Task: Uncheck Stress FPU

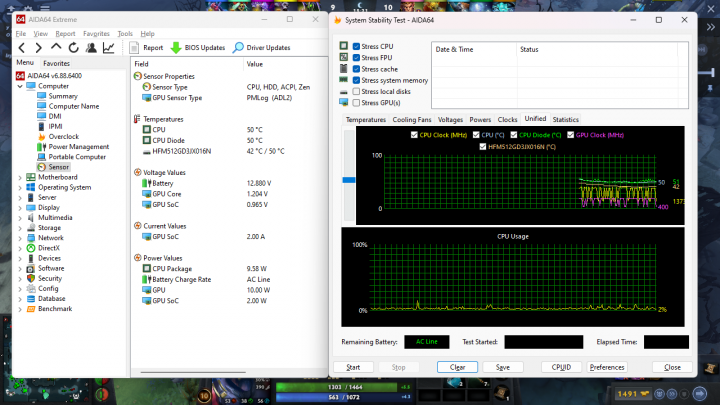Action: [356, 58]
